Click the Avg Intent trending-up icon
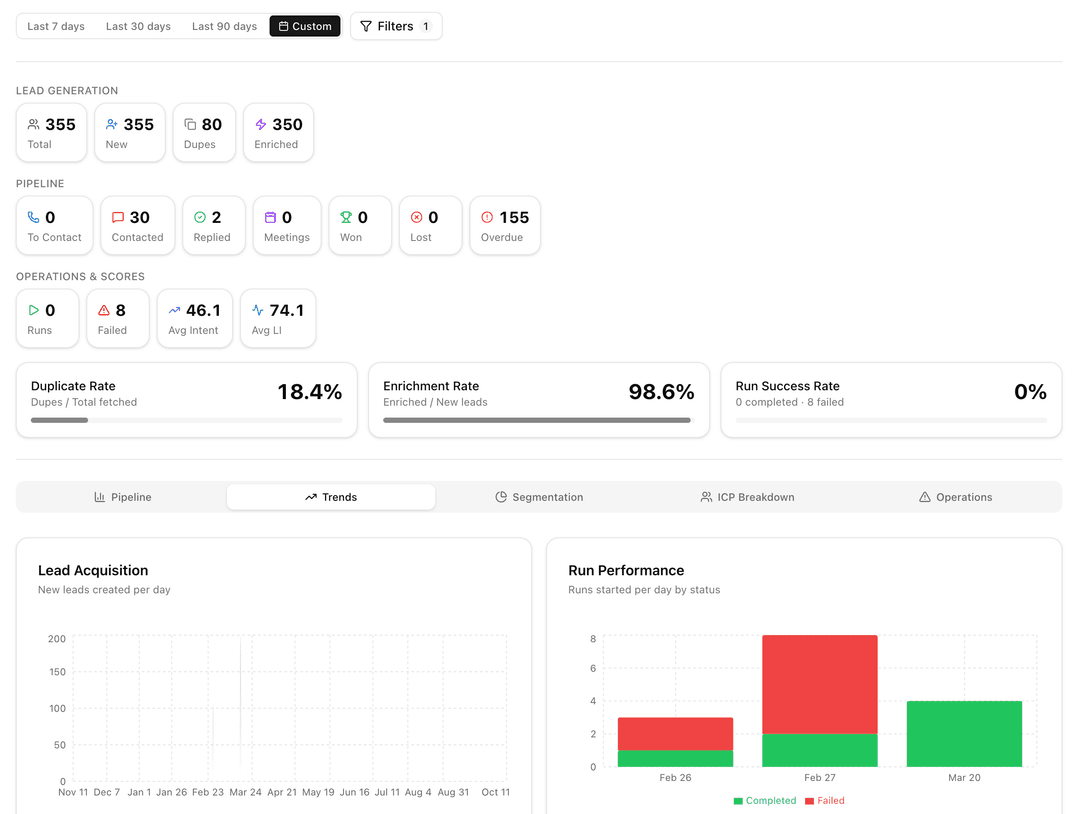Screen dimensions: 1080x814 tap(174, 311)
